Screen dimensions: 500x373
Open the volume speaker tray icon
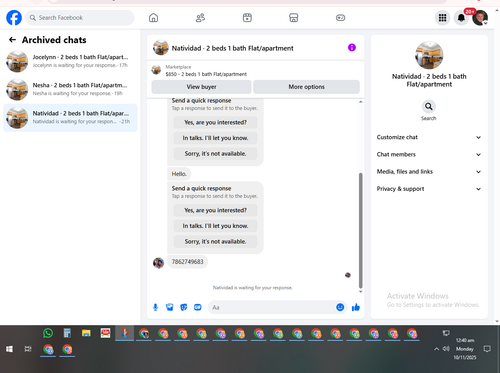point(446,349)
